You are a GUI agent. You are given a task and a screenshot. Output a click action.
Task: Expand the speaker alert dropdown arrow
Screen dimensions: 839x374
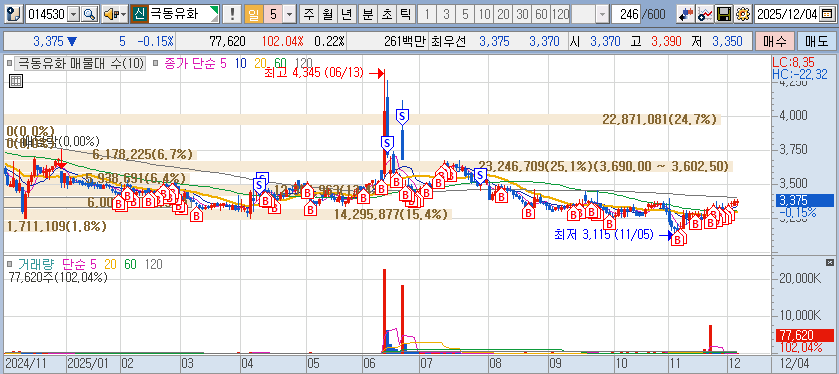123,14
